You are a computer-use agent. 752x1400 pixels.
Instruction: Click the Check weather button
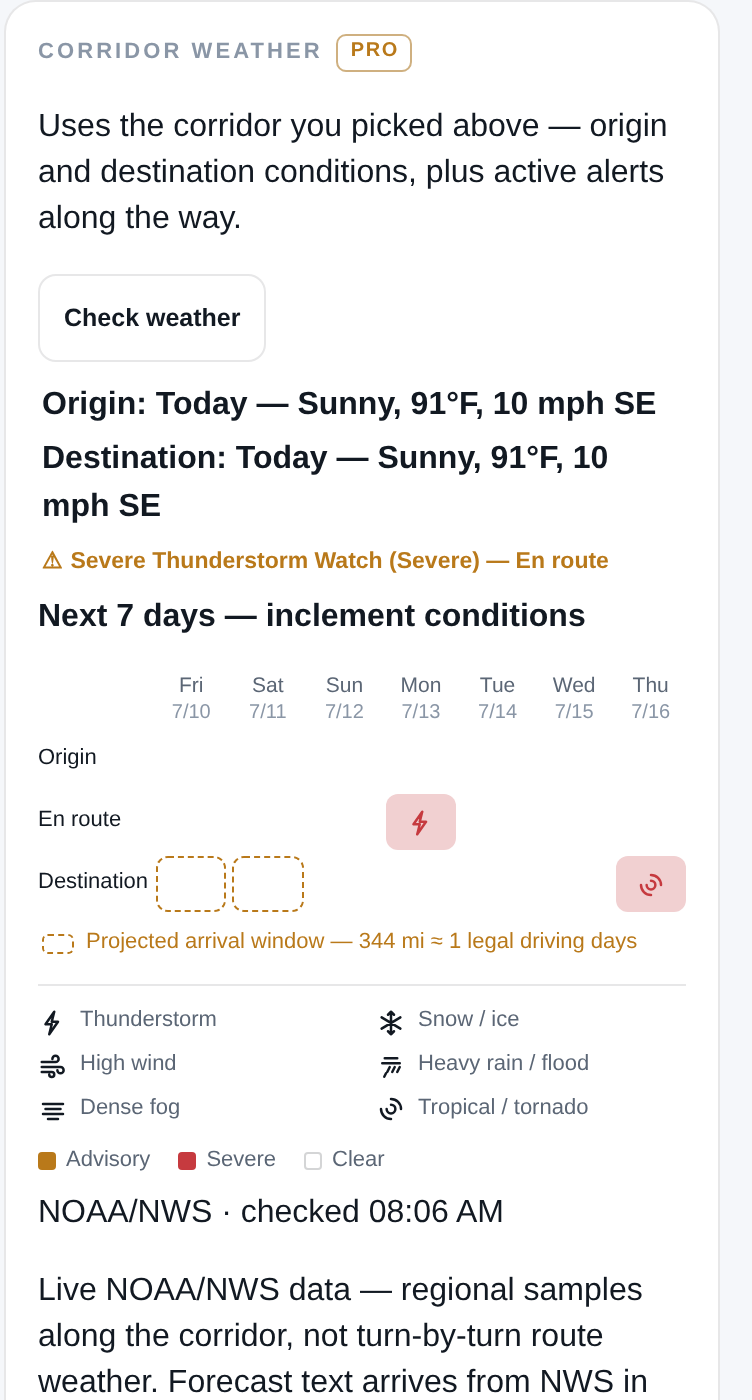click(x=152, y=318)
